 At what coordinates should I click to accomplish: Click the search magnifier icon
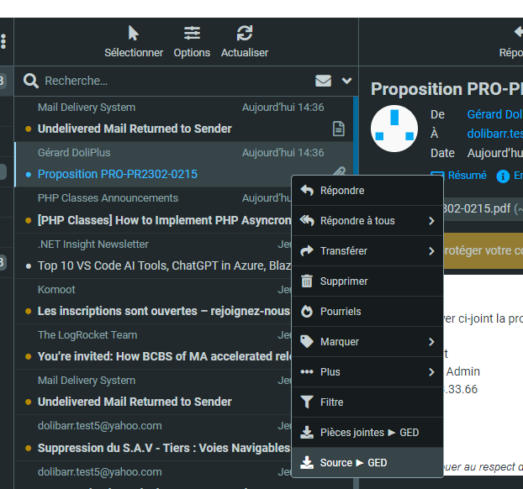click(x=31, y=81)
